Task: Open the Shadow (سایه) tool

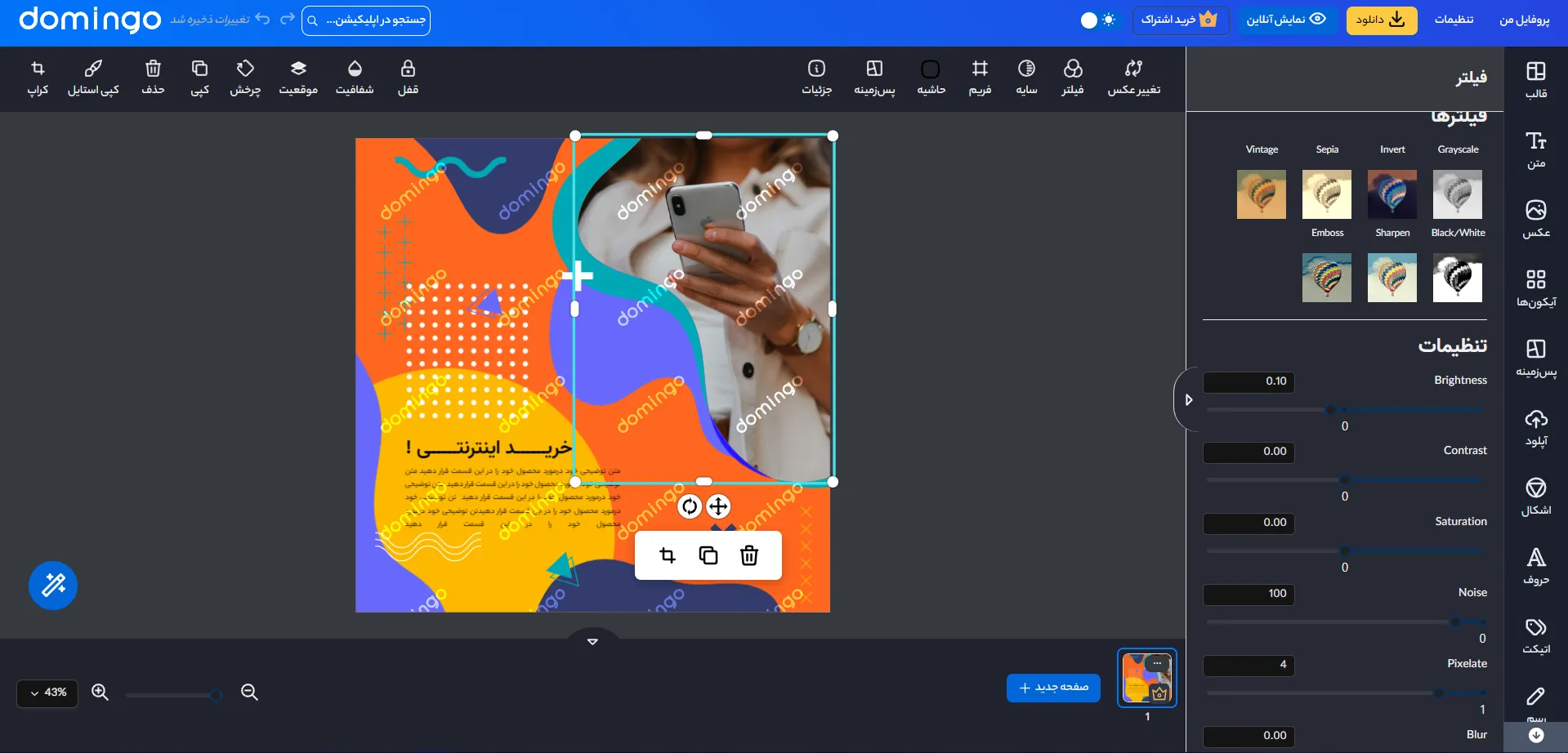Action: [x=1026, y=78]
